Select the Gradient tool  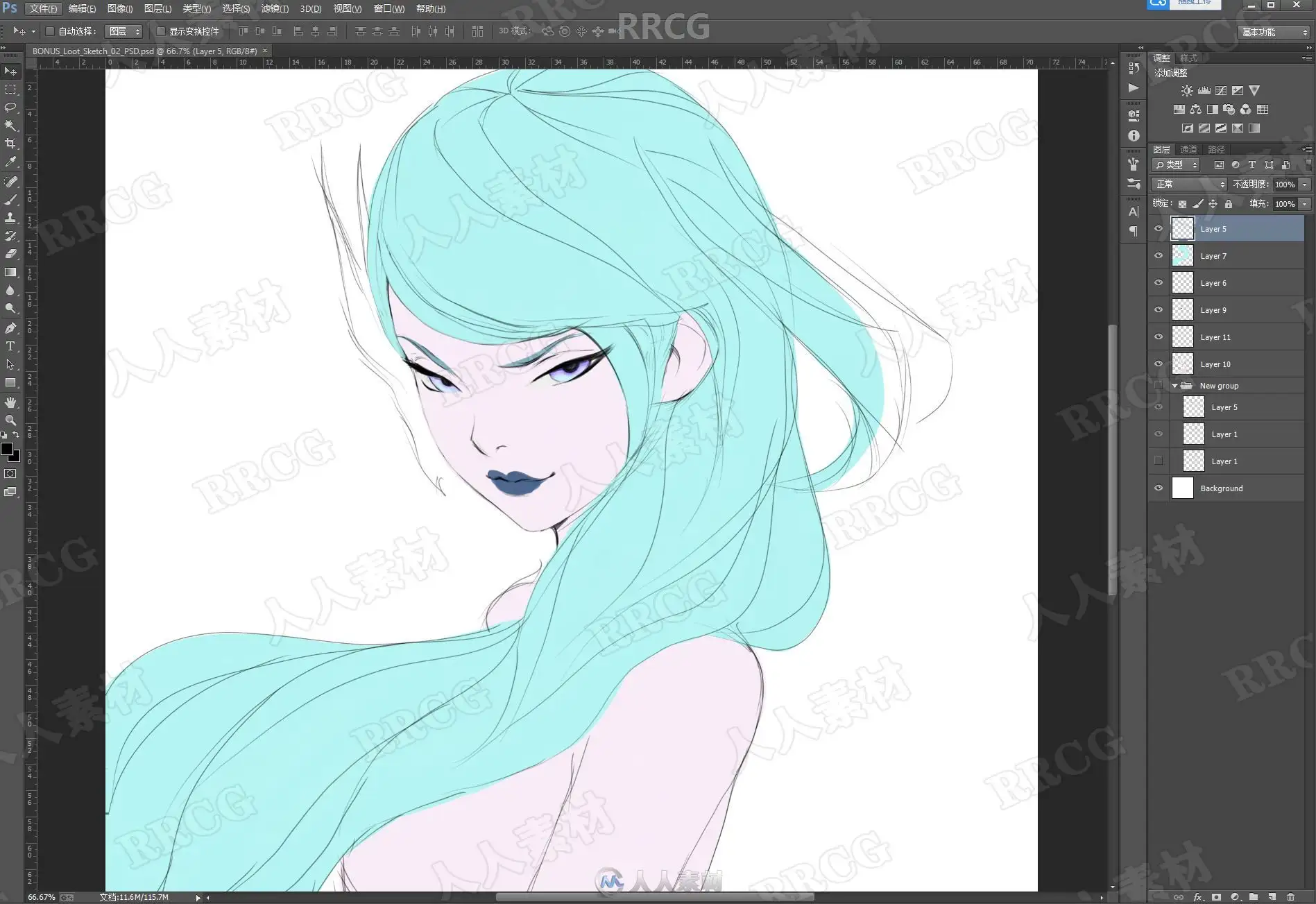tap(10, 272)
